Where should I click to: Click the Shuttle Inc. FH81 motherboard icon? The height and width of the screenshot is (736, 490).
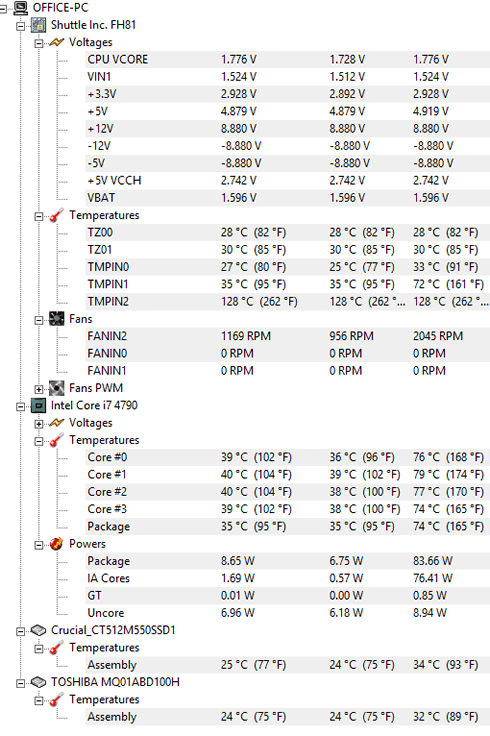click(38, 25)
